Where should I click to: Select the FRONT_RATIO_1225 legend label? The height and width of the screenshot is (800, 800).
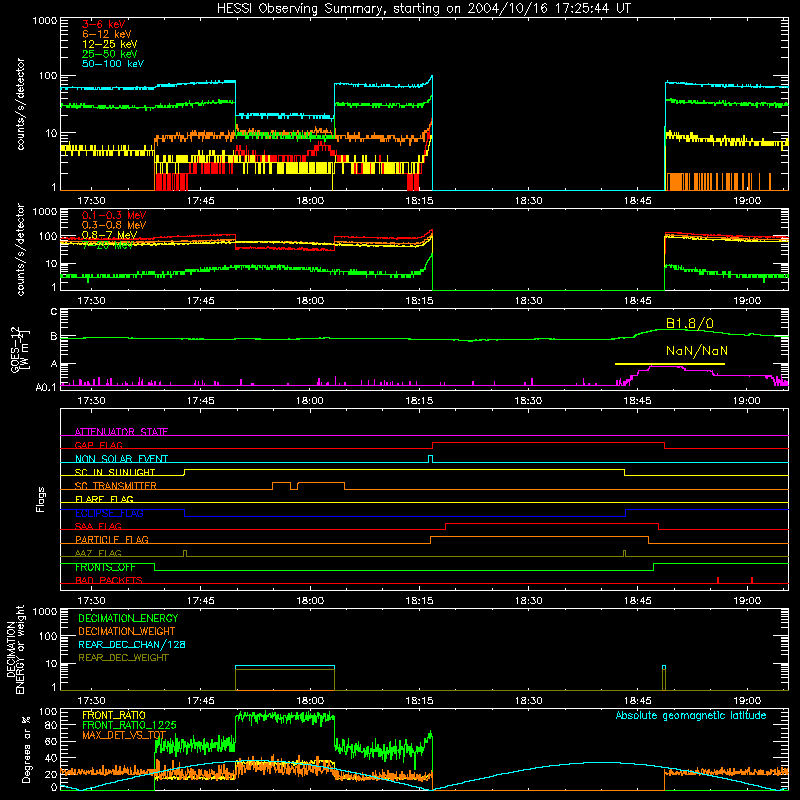[130, 726]
